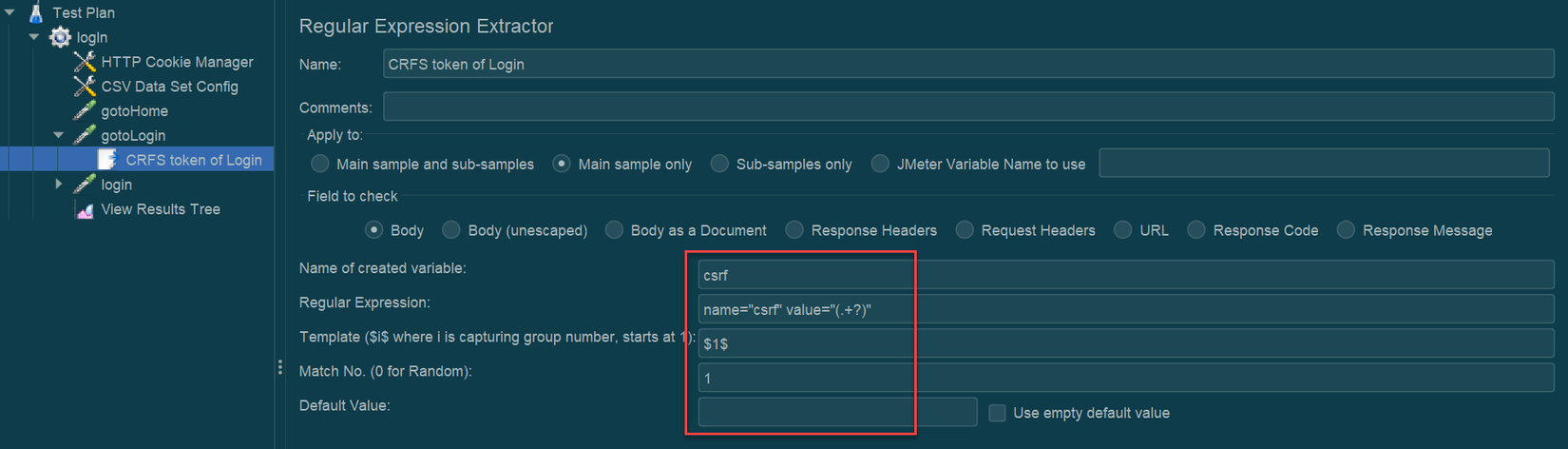Click the CRFS token extractor icon
1568x449 pixels.
click(x=107, y=160)
